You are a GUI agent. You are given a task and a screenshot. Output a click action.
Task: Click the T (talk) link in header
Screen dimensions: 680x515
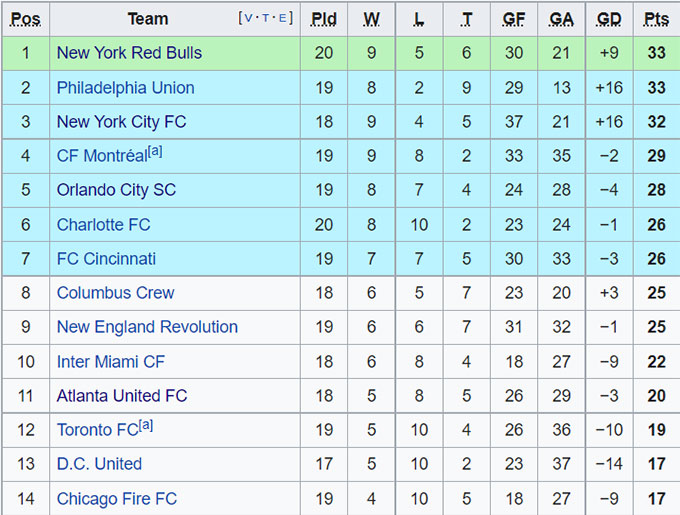coord(266,18)
